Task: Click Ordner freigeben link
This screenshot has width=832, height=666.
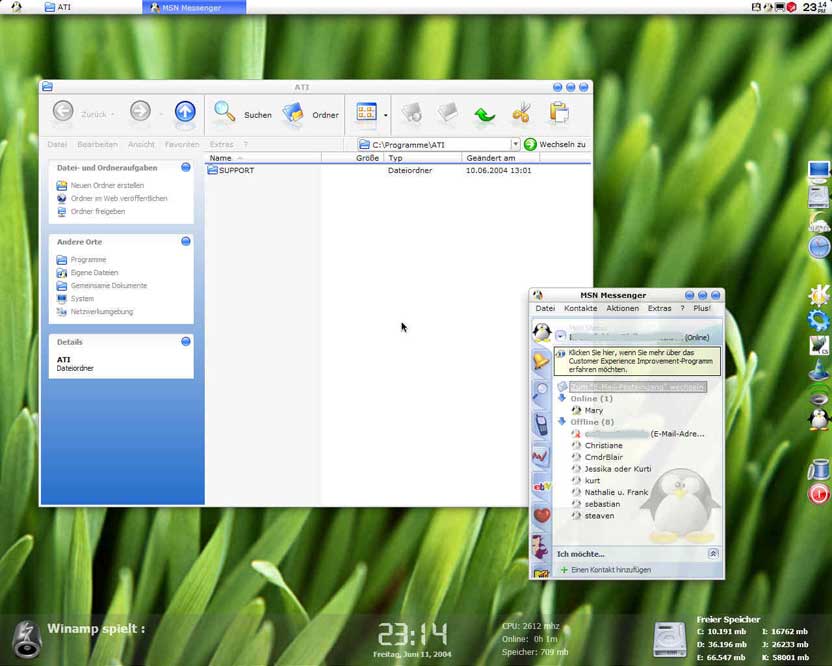Action: [98, 211]
